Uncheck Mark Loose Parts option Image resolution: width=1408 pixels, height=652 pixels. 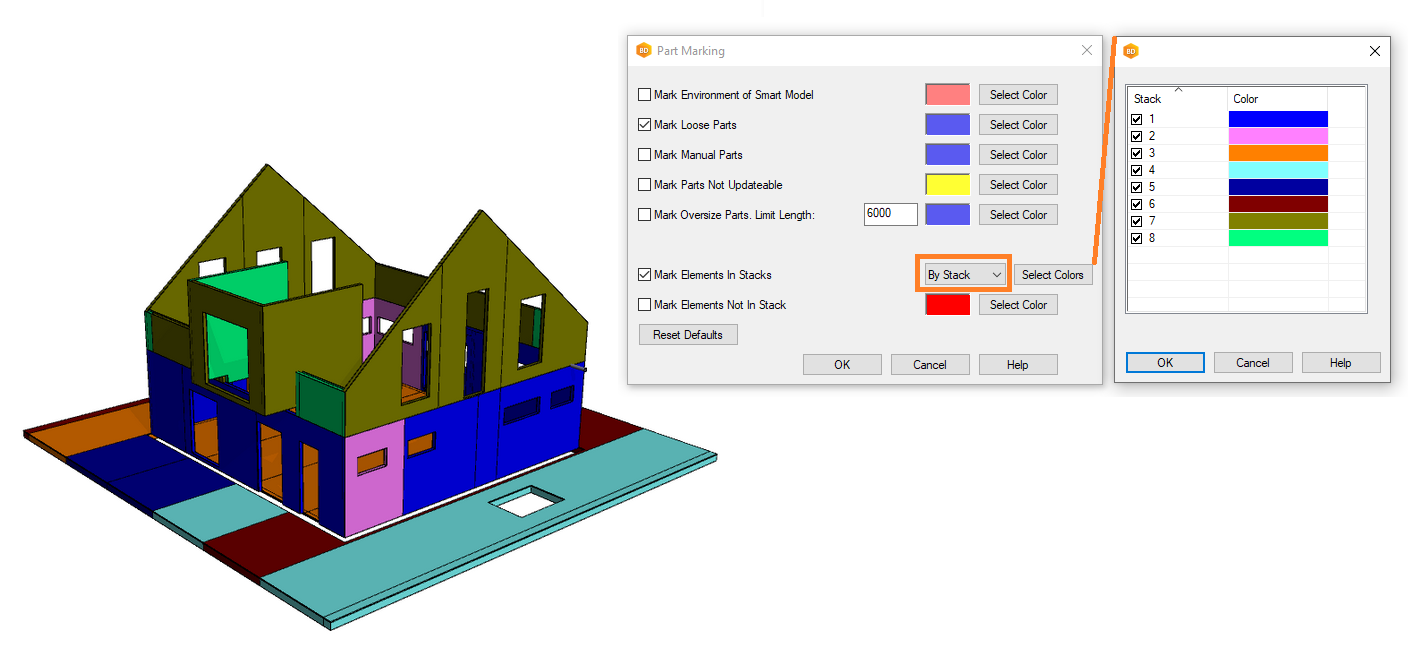[x=645, y=125]
